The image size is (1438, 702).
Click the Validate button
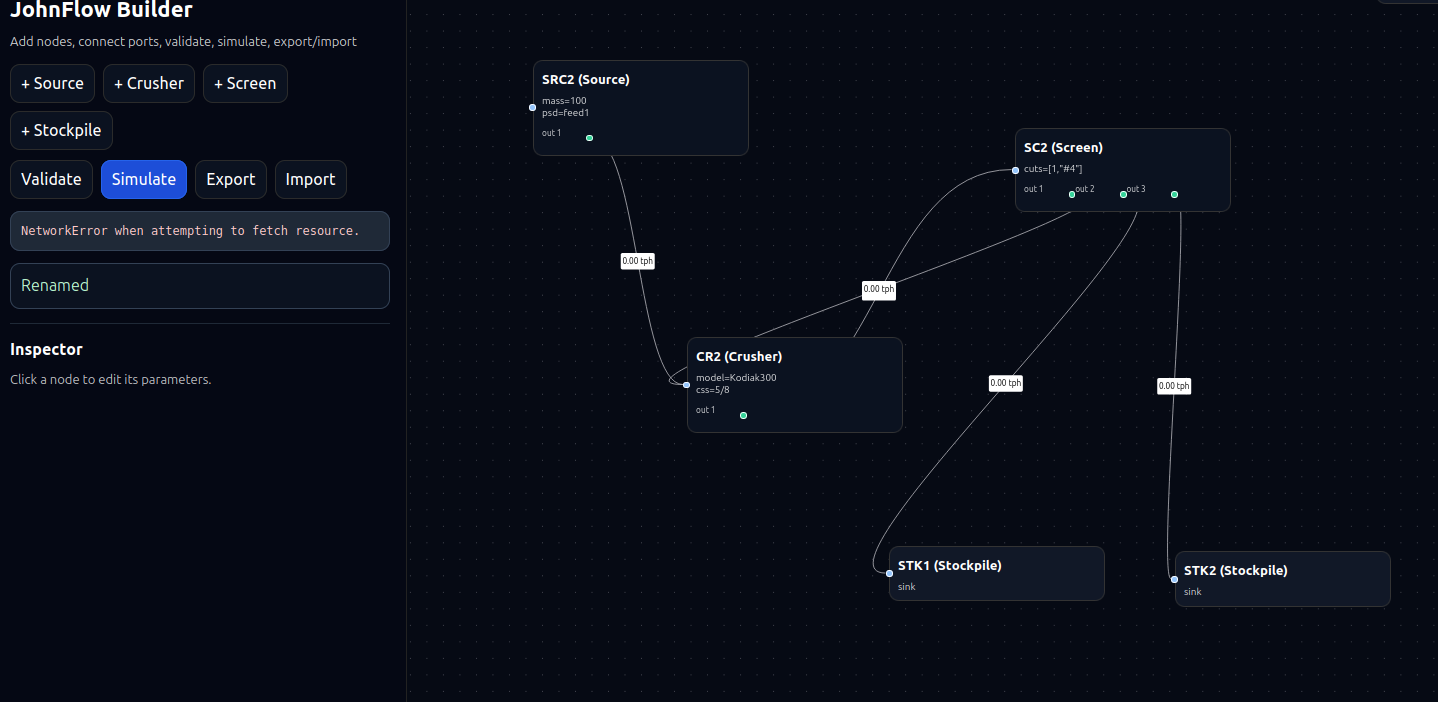(x=51, y=180)
